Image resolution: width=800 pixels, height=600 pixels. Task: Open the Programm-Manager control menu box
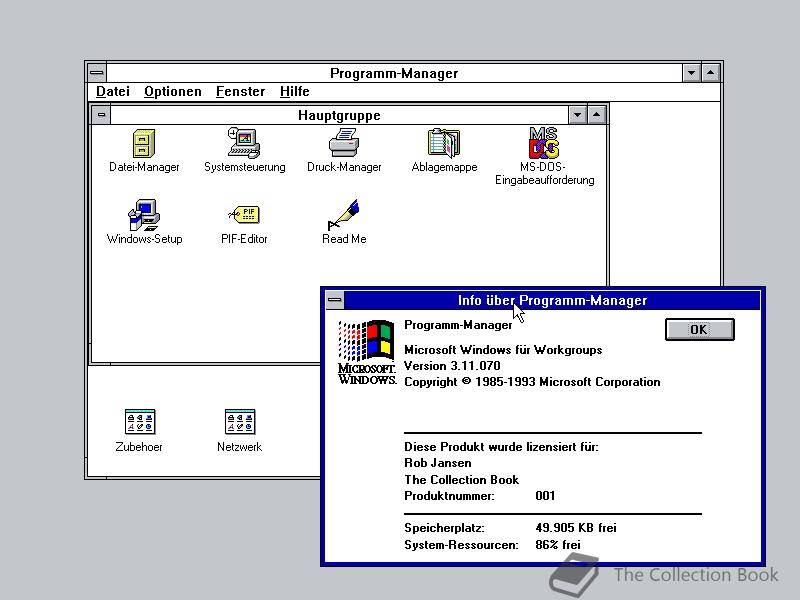96,73
